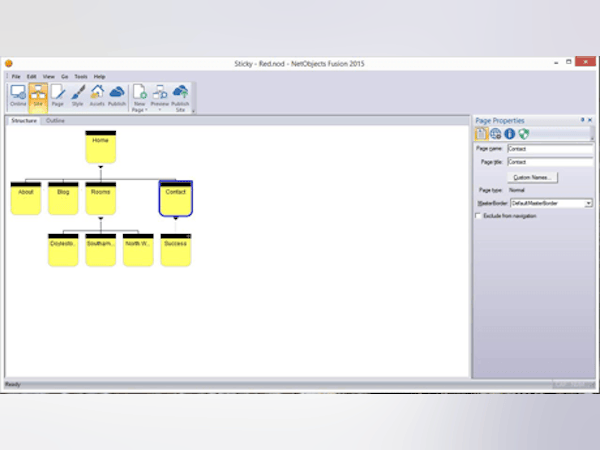This screenshot has height=450, width=600.
Task: Open Page view from toolbar
Action: (x=58, y=96)
